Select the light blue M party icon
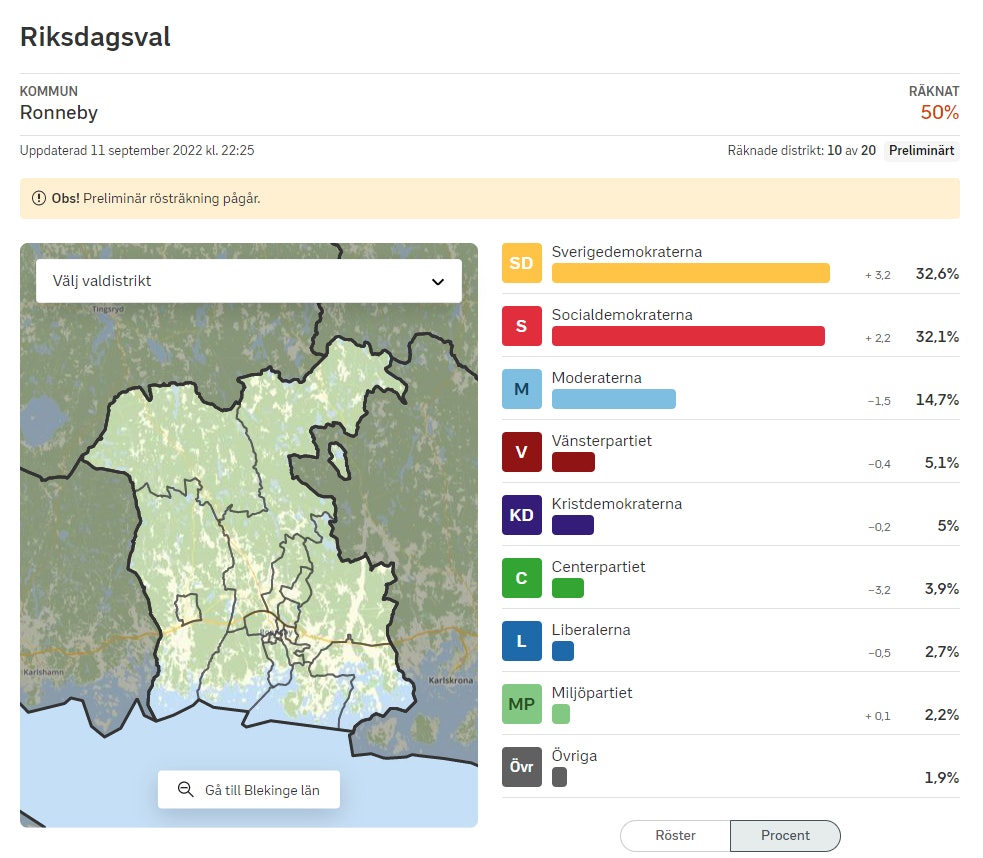983x858 pixels. coord(521,389)
